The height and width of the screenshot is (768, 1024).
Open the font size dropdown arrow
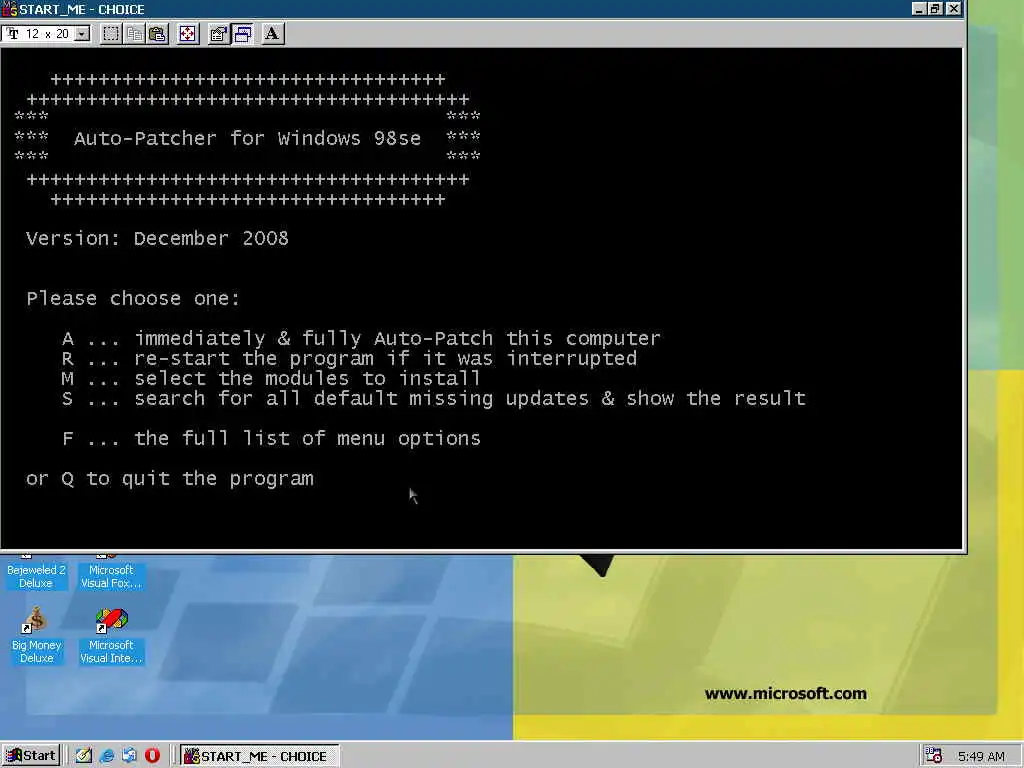click(x=82, y=34)
